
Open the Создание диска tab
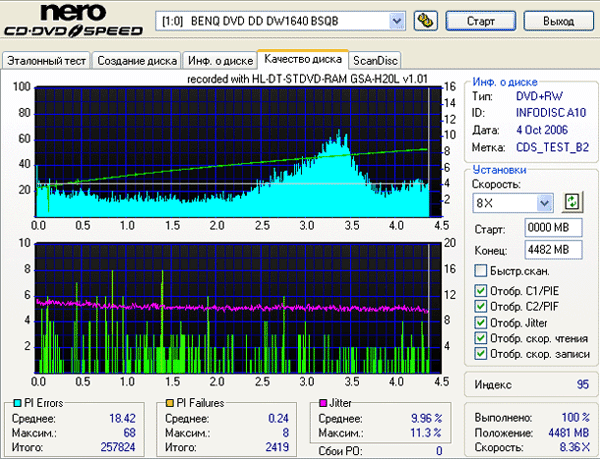(x=136, y=61)
